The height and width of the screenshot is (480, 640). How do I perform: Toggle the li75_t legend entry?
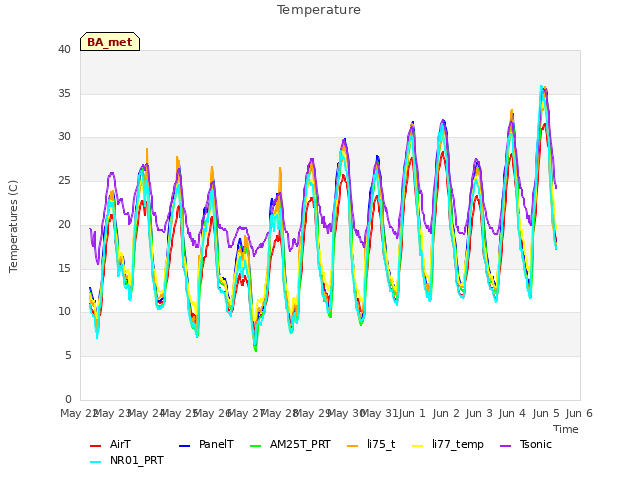pos(371,444)
